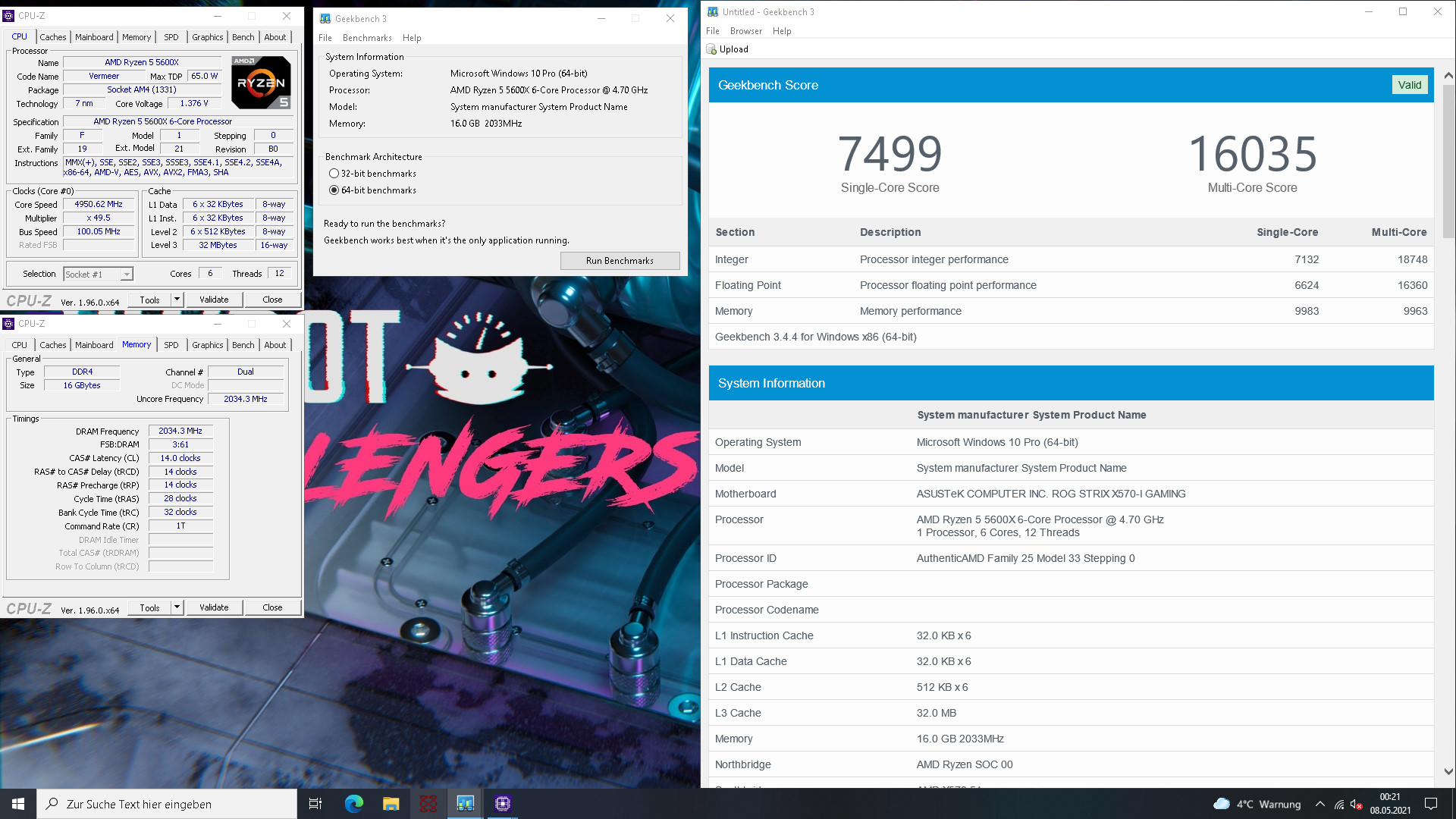Screen dimensions: 1456x819
Task: Click Close button in top CPU-Z window
Action: 272,300
